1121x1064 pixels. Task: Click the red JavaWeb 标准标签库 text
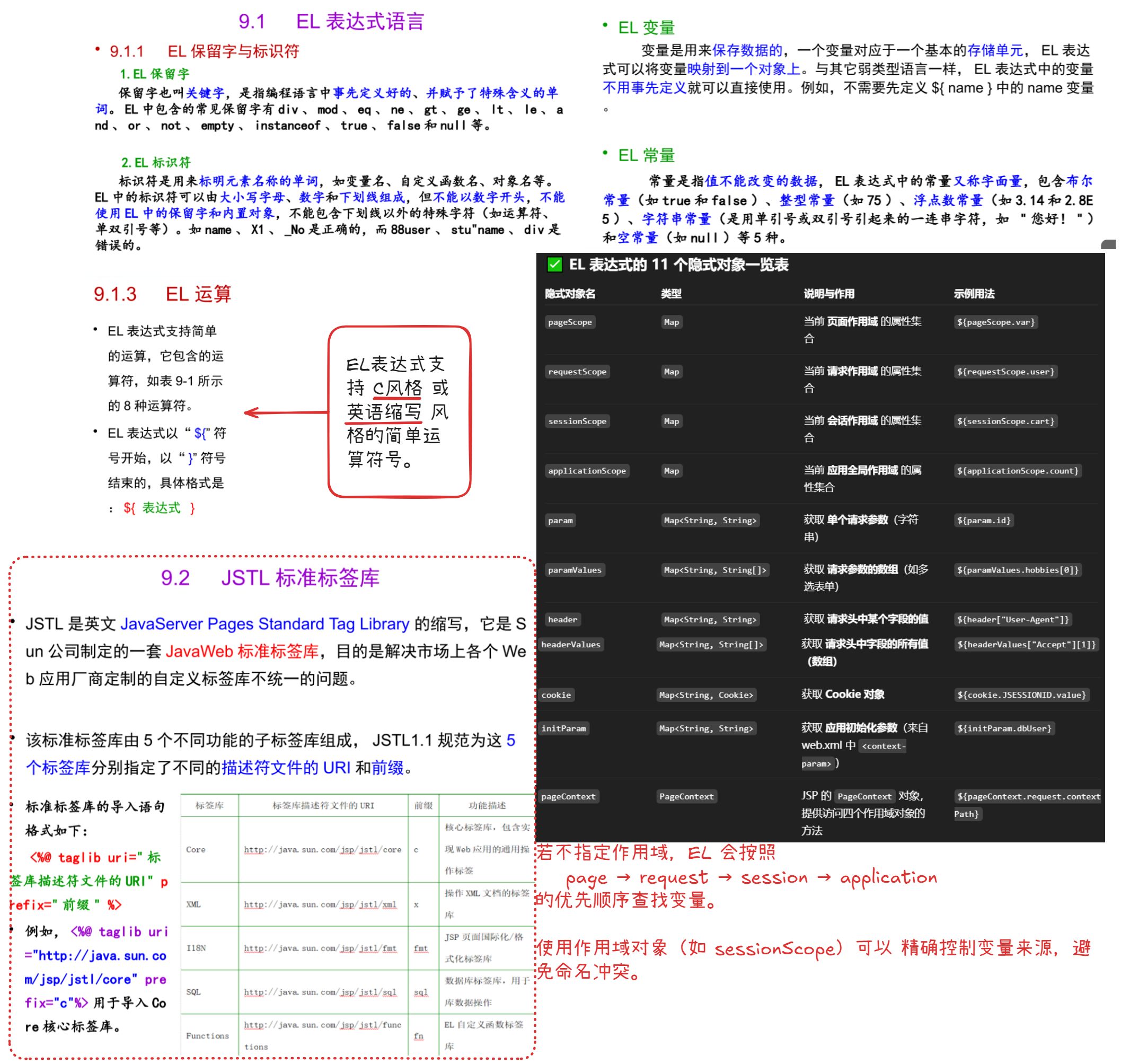pos(243,652)
